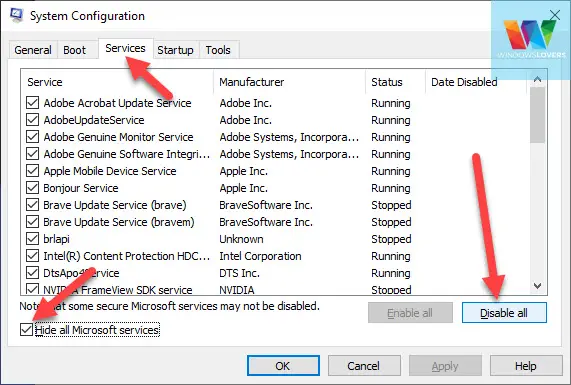The image size is (571, 385).
Task: Click the services list scrollbar thumb
Action: [x=537, y=115]
